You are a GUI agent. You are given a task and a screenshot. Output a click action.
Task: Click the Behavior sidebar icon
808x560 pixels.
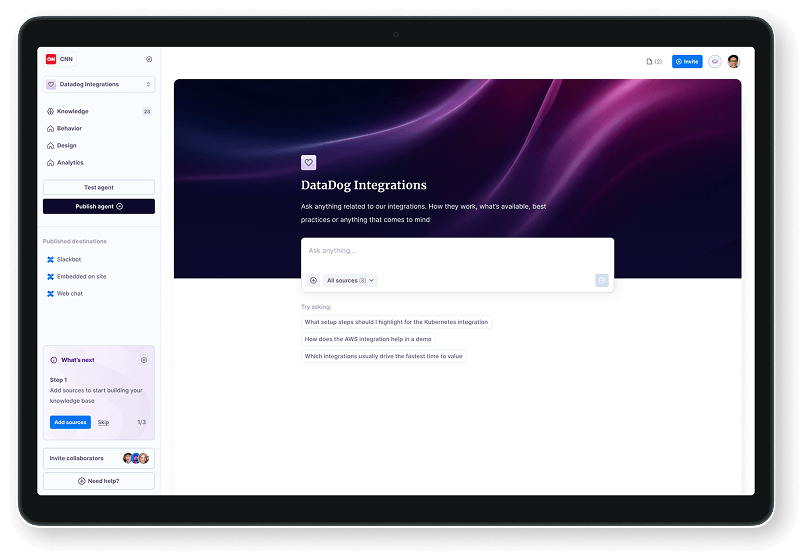coord(50,128)
